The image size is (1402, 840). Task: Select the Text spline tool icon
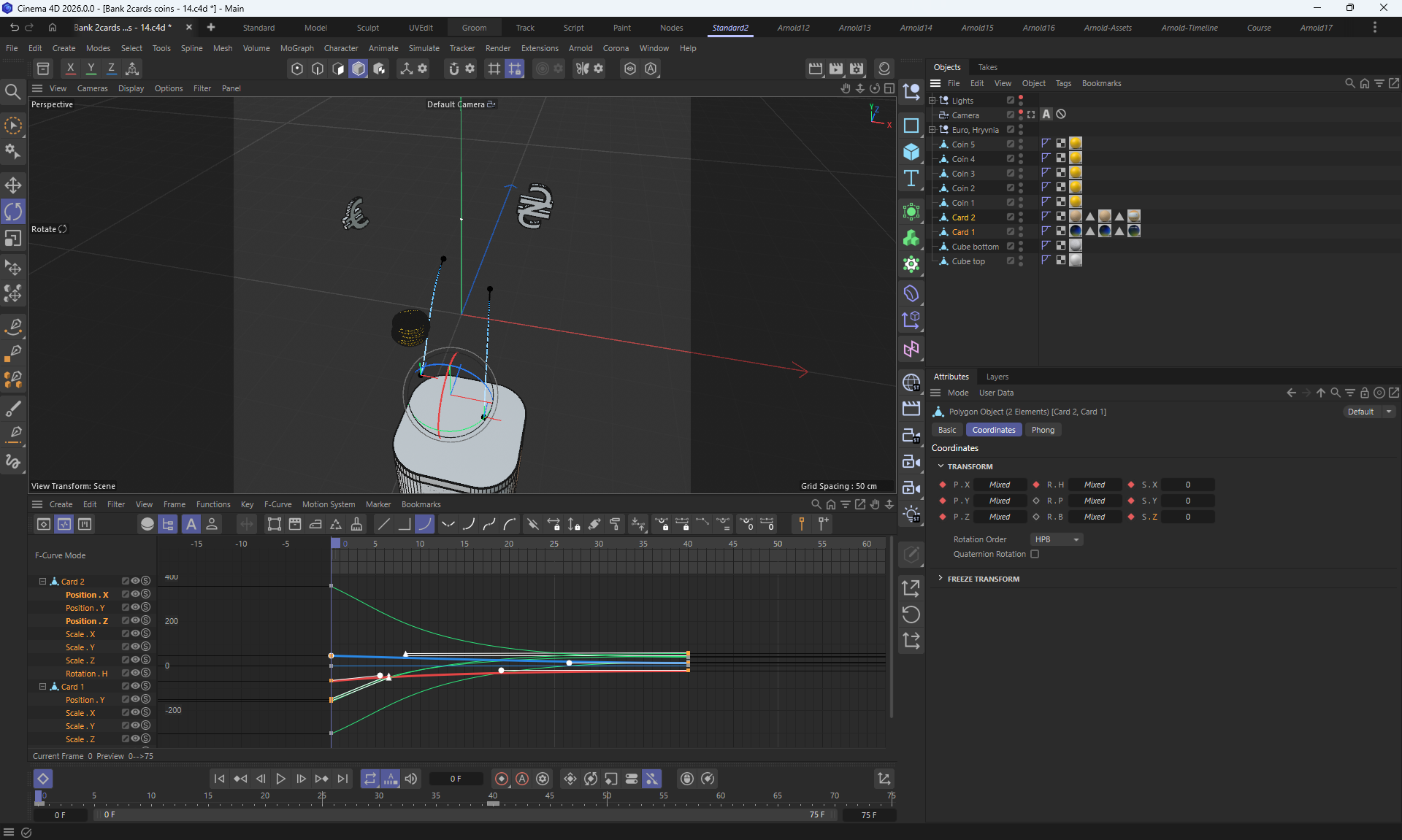pos(911,179)
